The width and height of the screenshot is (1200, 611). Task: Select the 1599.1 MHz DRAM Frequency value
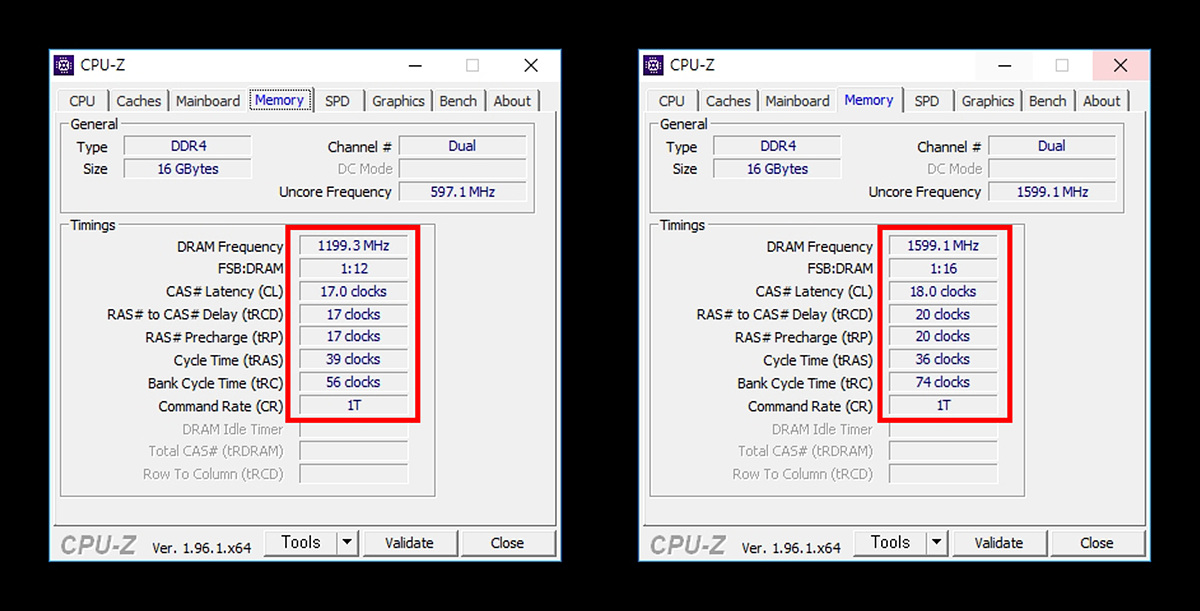coord(943,246)
